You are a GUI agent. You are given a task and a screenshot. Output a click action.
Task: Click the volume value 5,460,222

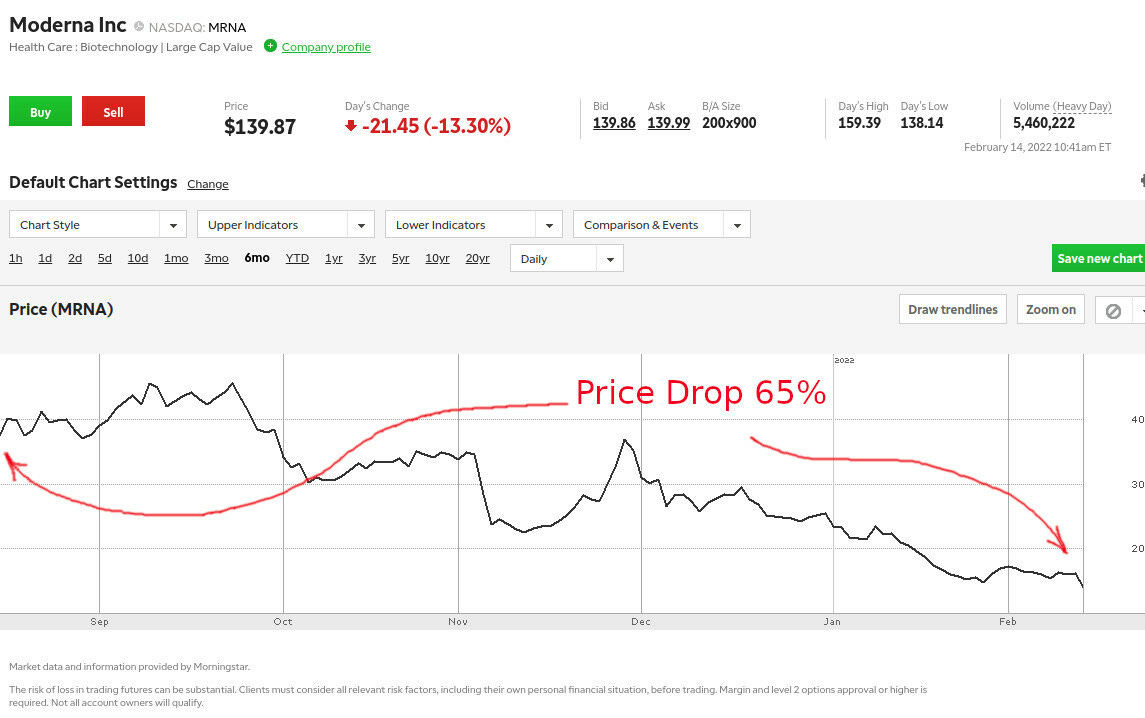pos(1043,123)
